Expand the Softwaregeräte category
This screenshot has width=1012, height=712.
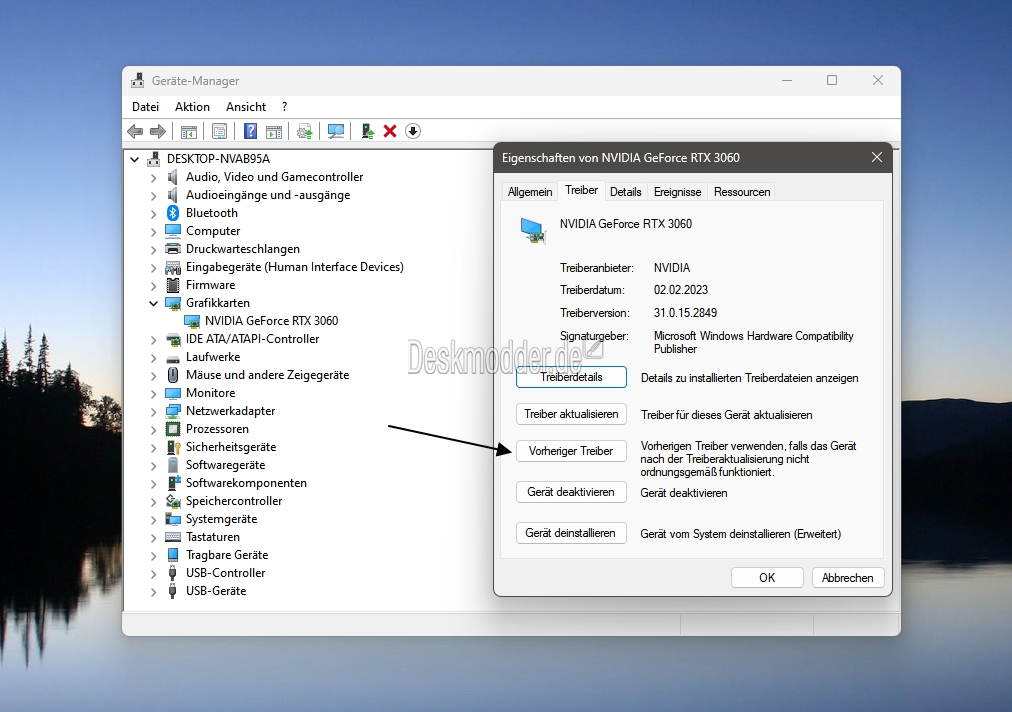[x=153, y=465]
